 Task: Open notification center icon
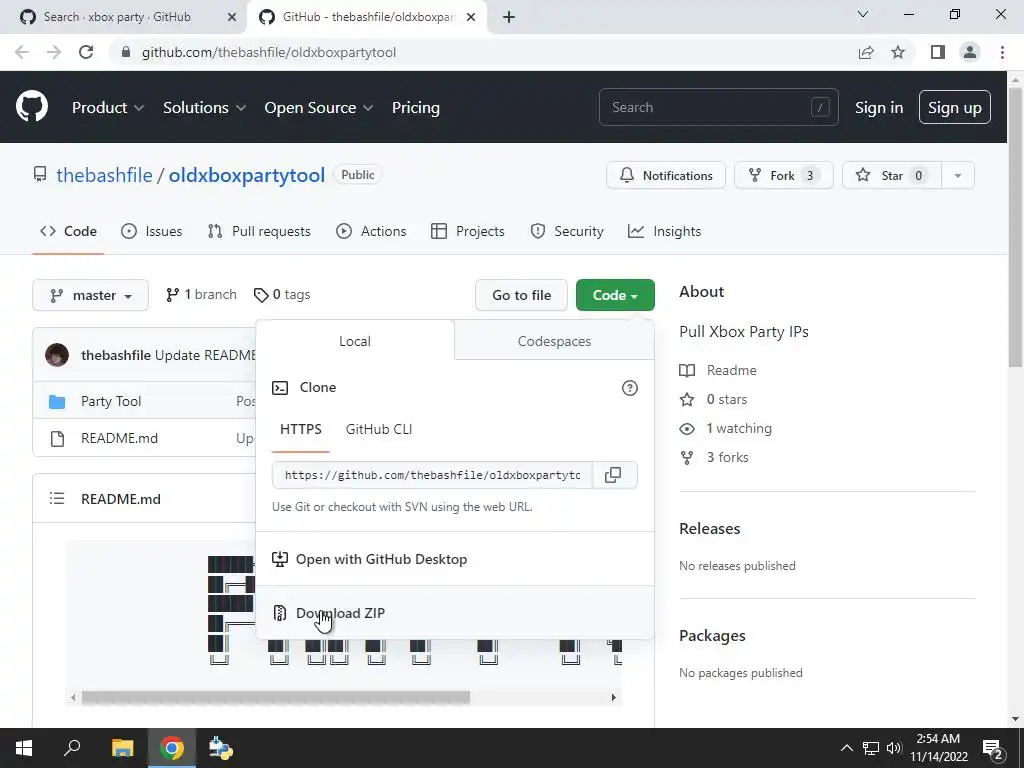(x=993, y=749)
